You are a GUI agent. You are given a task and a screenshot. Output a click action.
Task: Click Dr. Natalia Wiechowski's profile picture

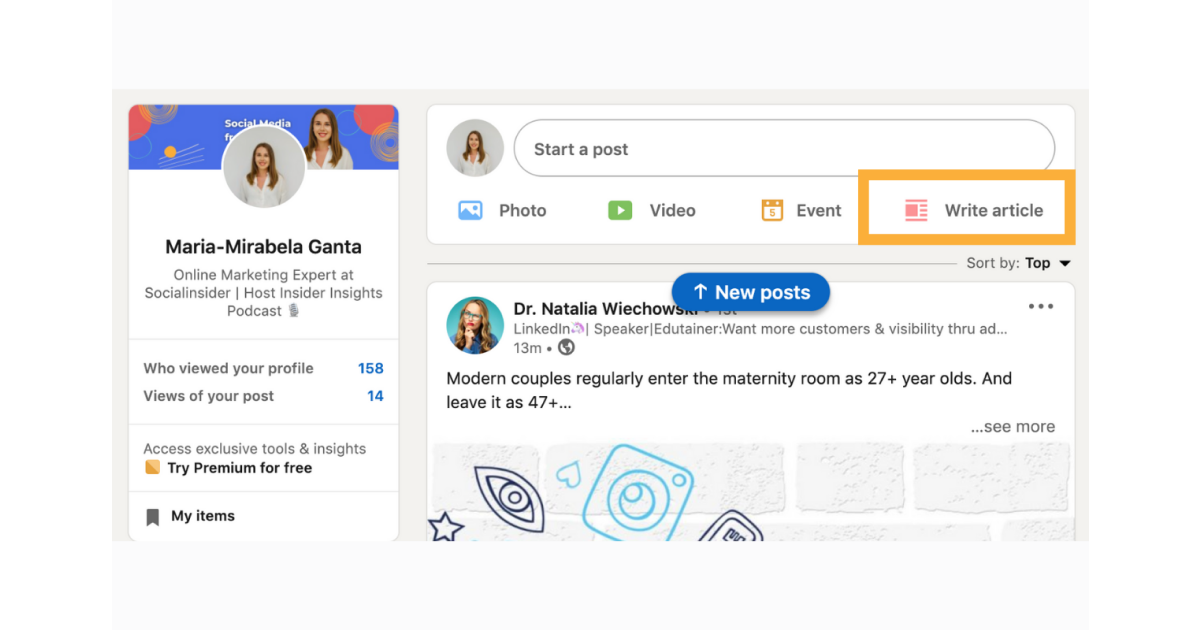475,325
